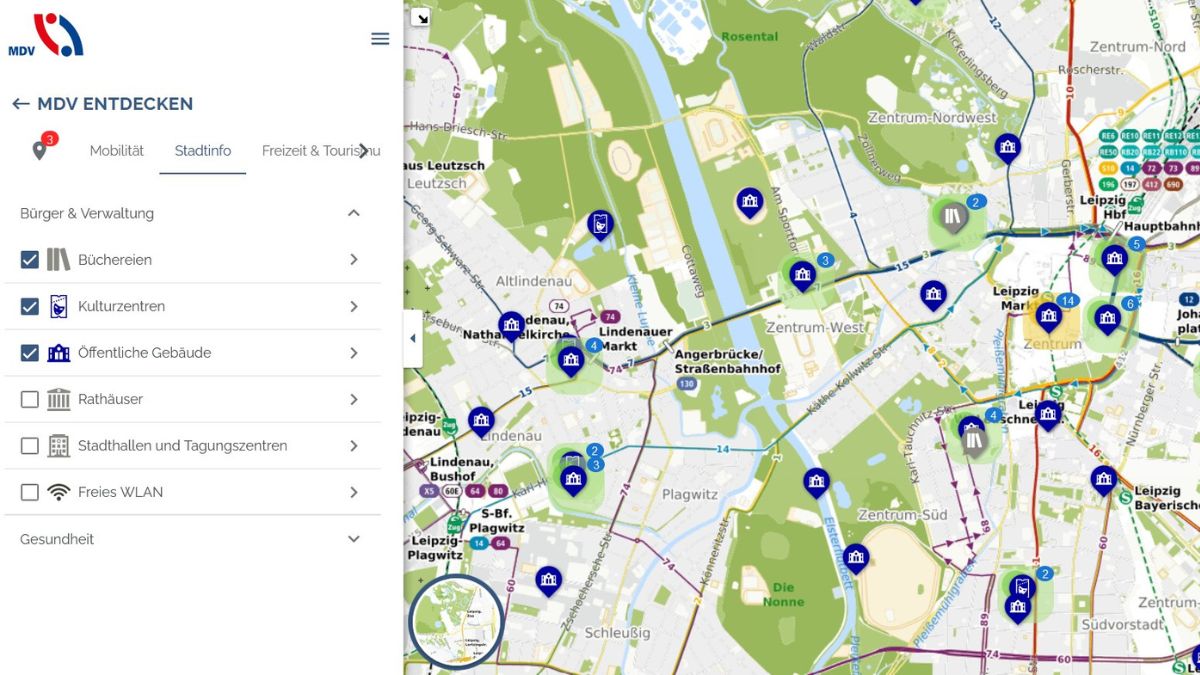Switch to the Mobilität tab
Viewport: 1200px width, 675px height.
point(117,151)
